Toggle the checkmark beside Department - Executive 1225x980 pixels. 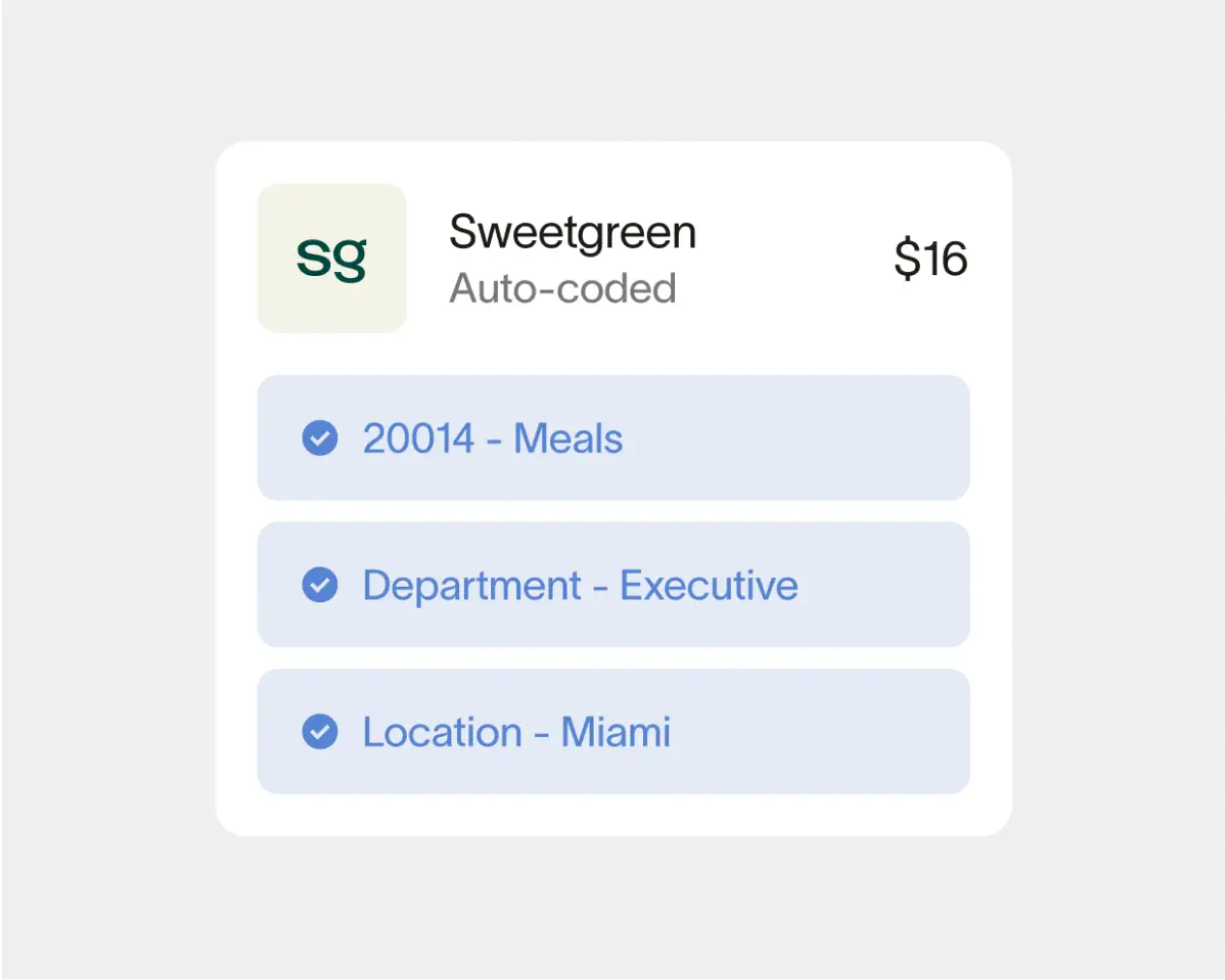(x=320, y=585)
